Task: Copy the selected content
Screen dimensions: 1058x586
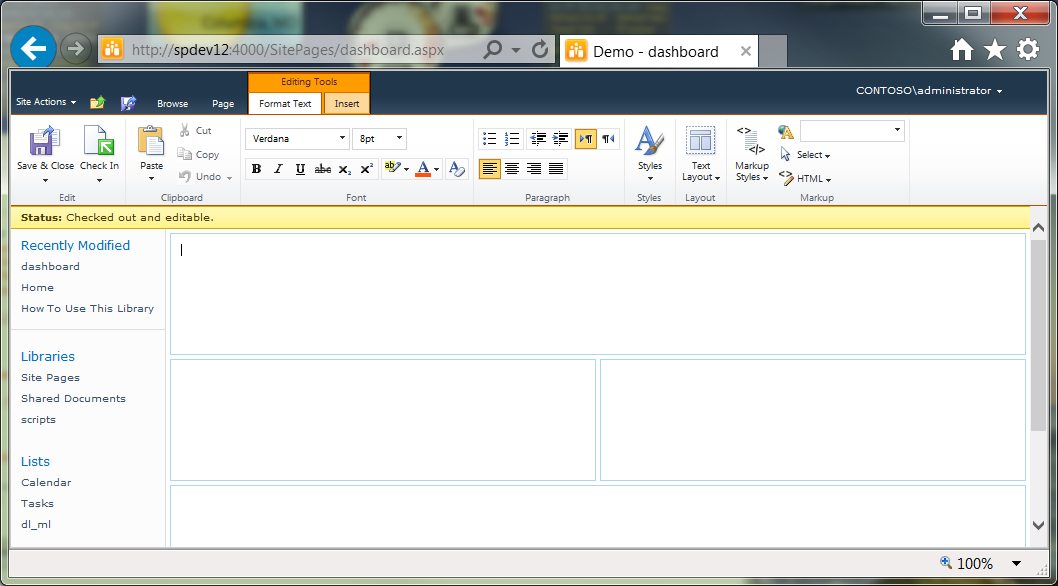Action: coord(198,155)
